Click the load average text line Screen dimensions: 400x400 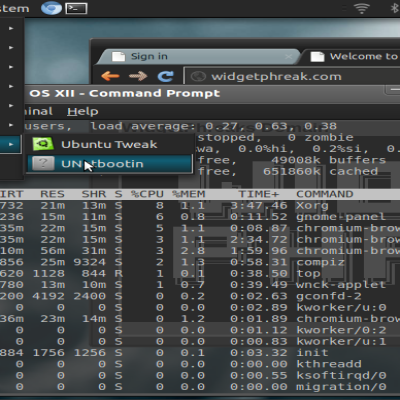[213, 126]
